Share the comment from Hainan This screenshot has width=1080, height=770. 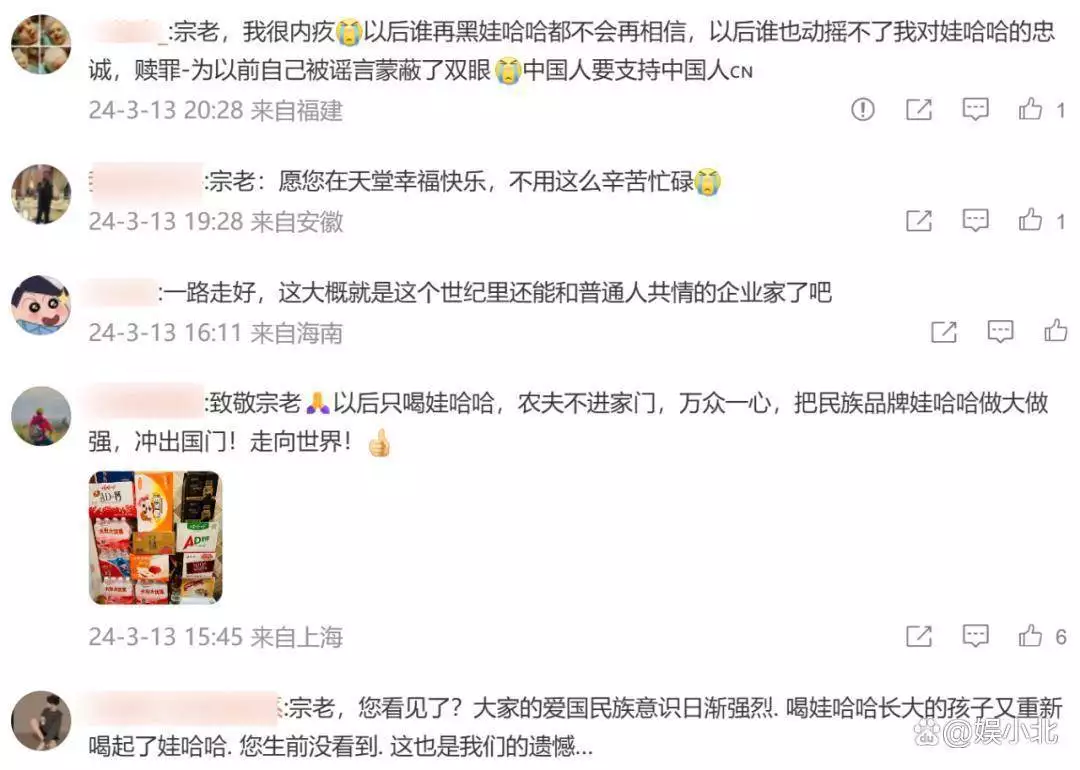coord(944,331)
